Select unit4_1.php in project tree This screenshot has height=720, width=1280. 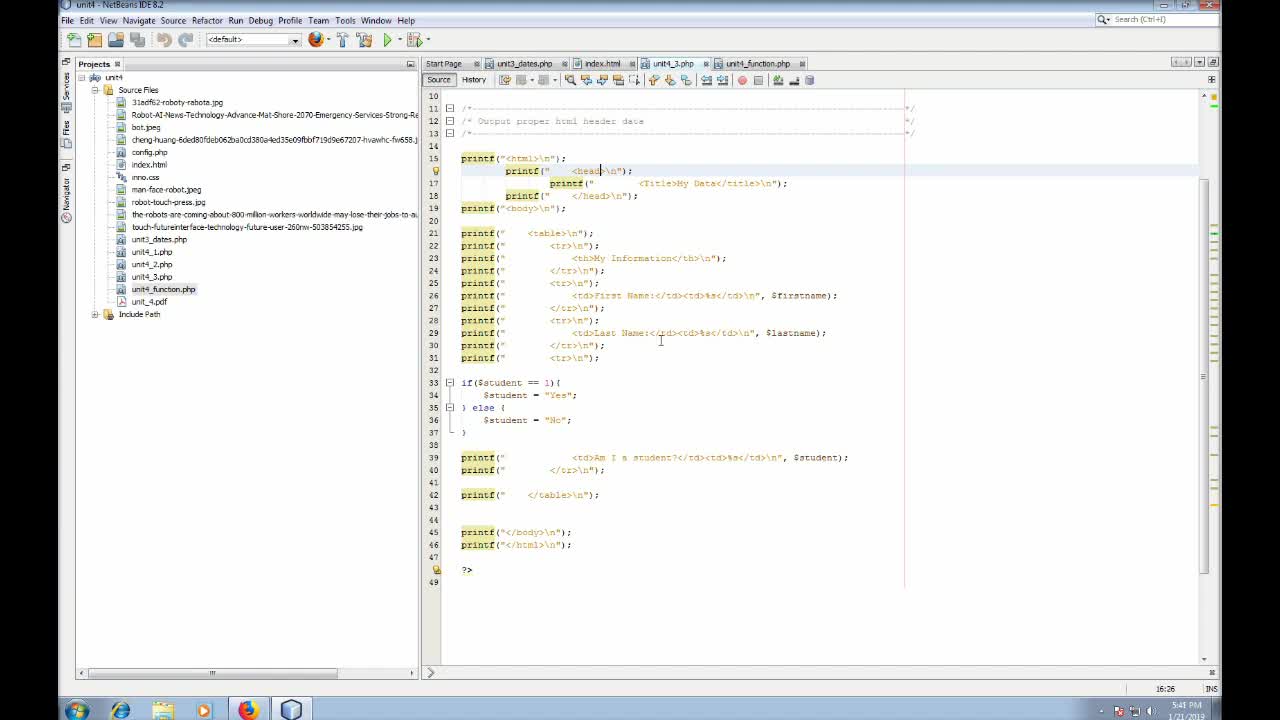pos(152,252)
